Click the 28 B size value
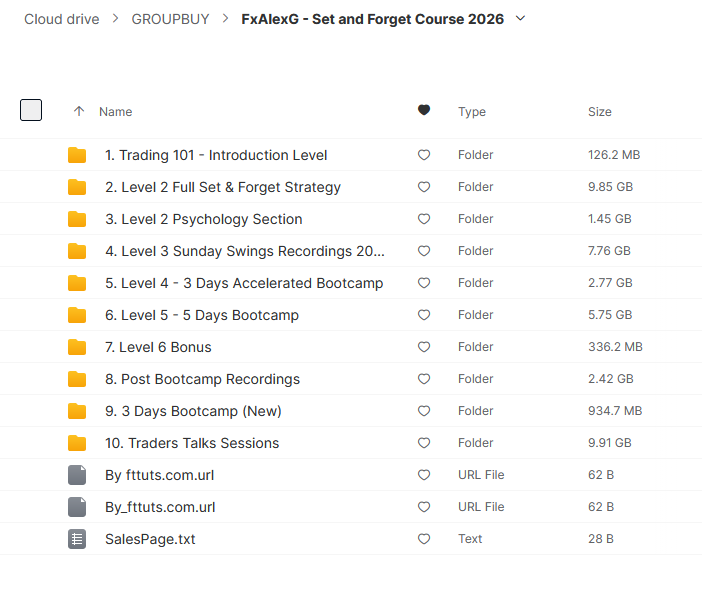This screenshot has width=702, height=605. coord(601,539)
